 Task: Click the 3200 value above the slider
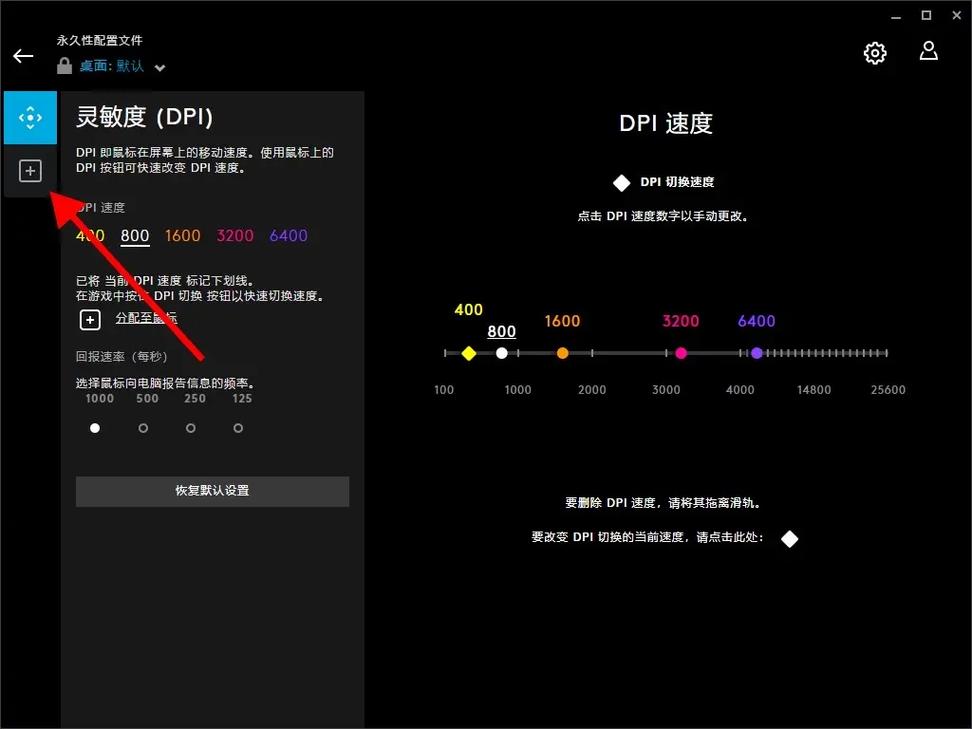click(x=681, y=321)
